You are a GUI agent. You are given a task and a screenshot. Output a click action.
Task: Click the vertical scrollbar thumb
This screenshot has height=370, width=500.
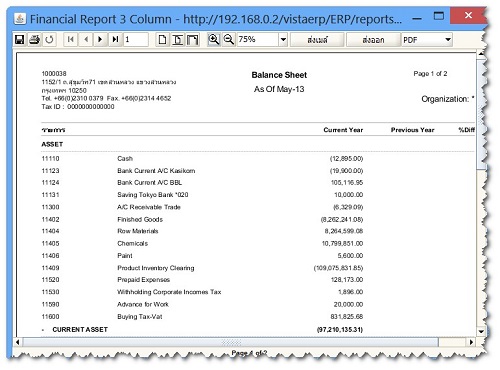(481, 114)
